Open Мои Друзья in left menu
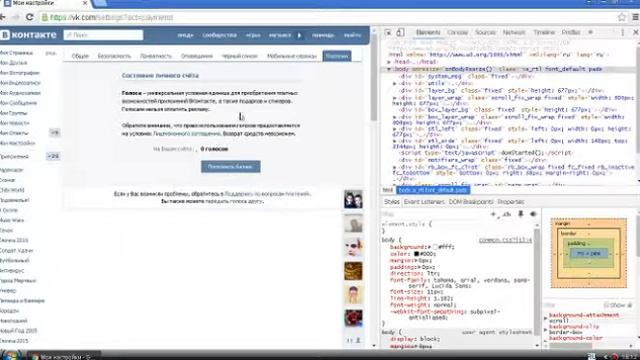 pyautogui.click(x=14, y=63)
